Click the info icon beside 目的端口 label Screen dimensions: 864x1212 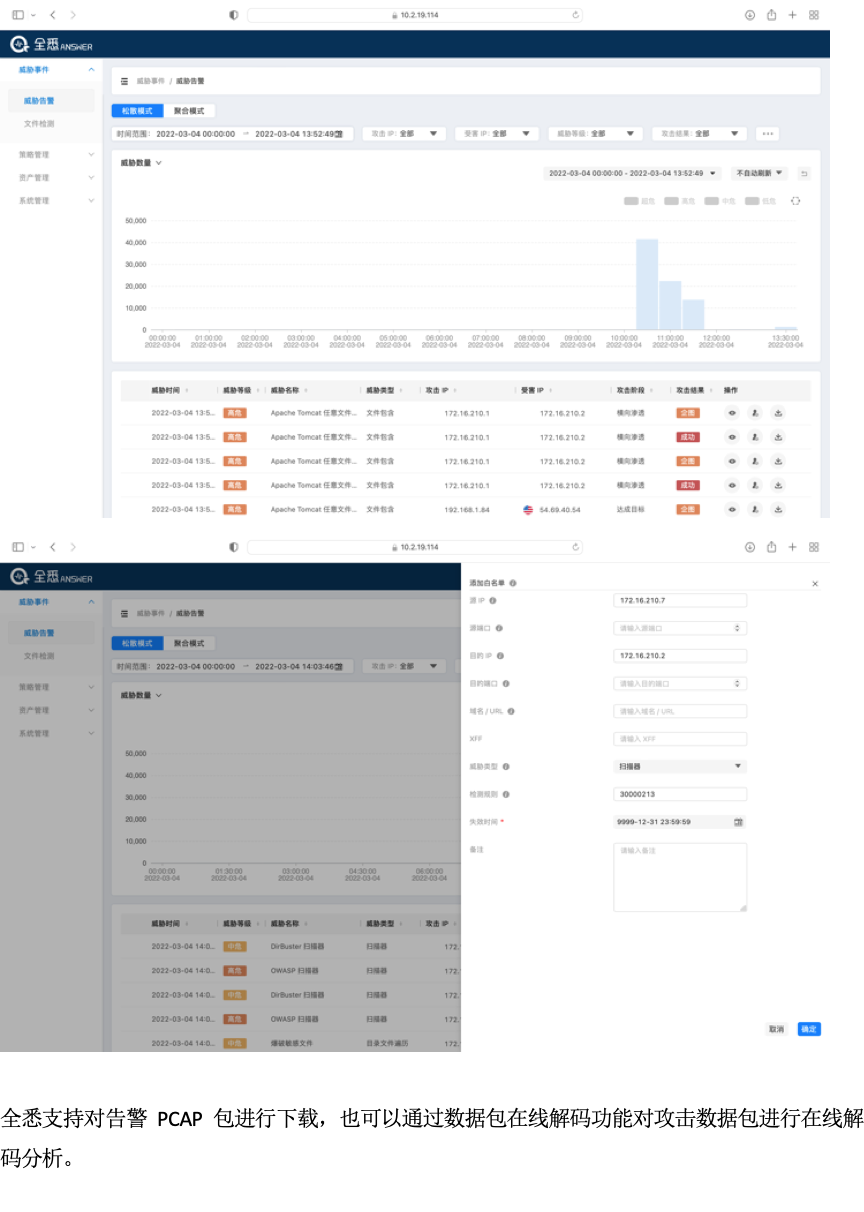[x=505, y=684]
